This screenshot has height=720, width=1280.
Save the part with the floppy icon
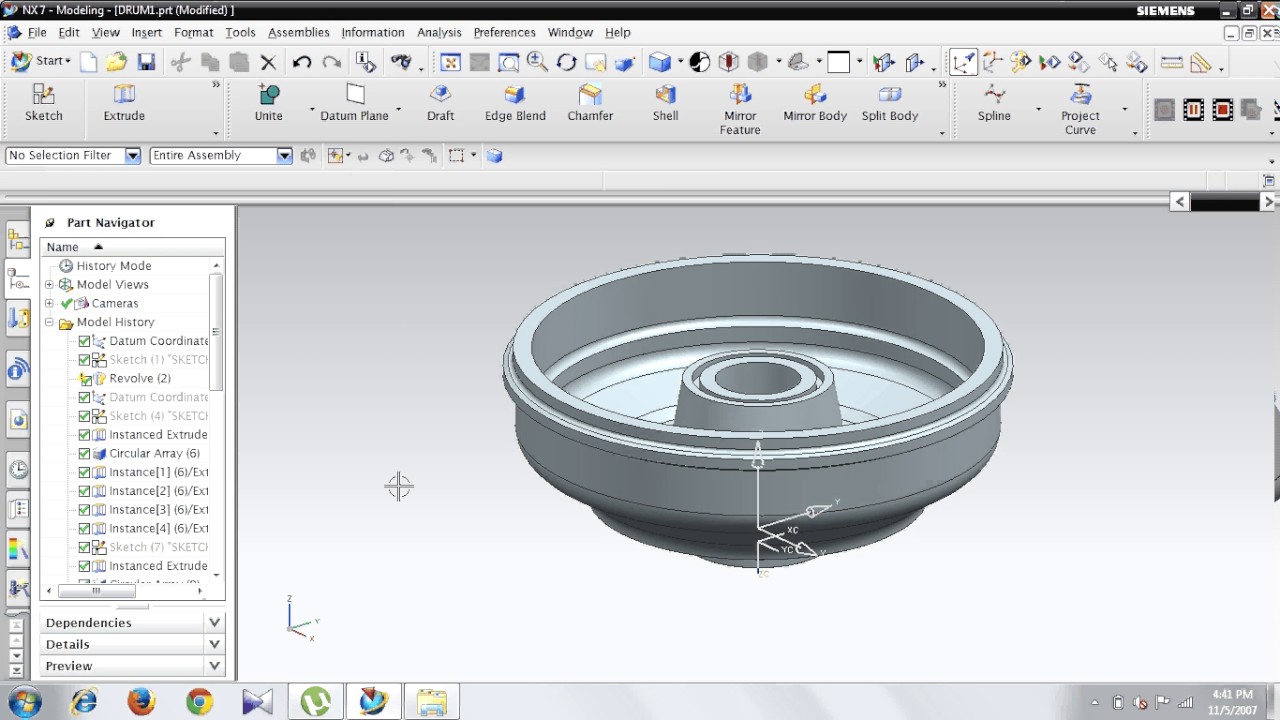pyautogui.click(x=146, y=62)
